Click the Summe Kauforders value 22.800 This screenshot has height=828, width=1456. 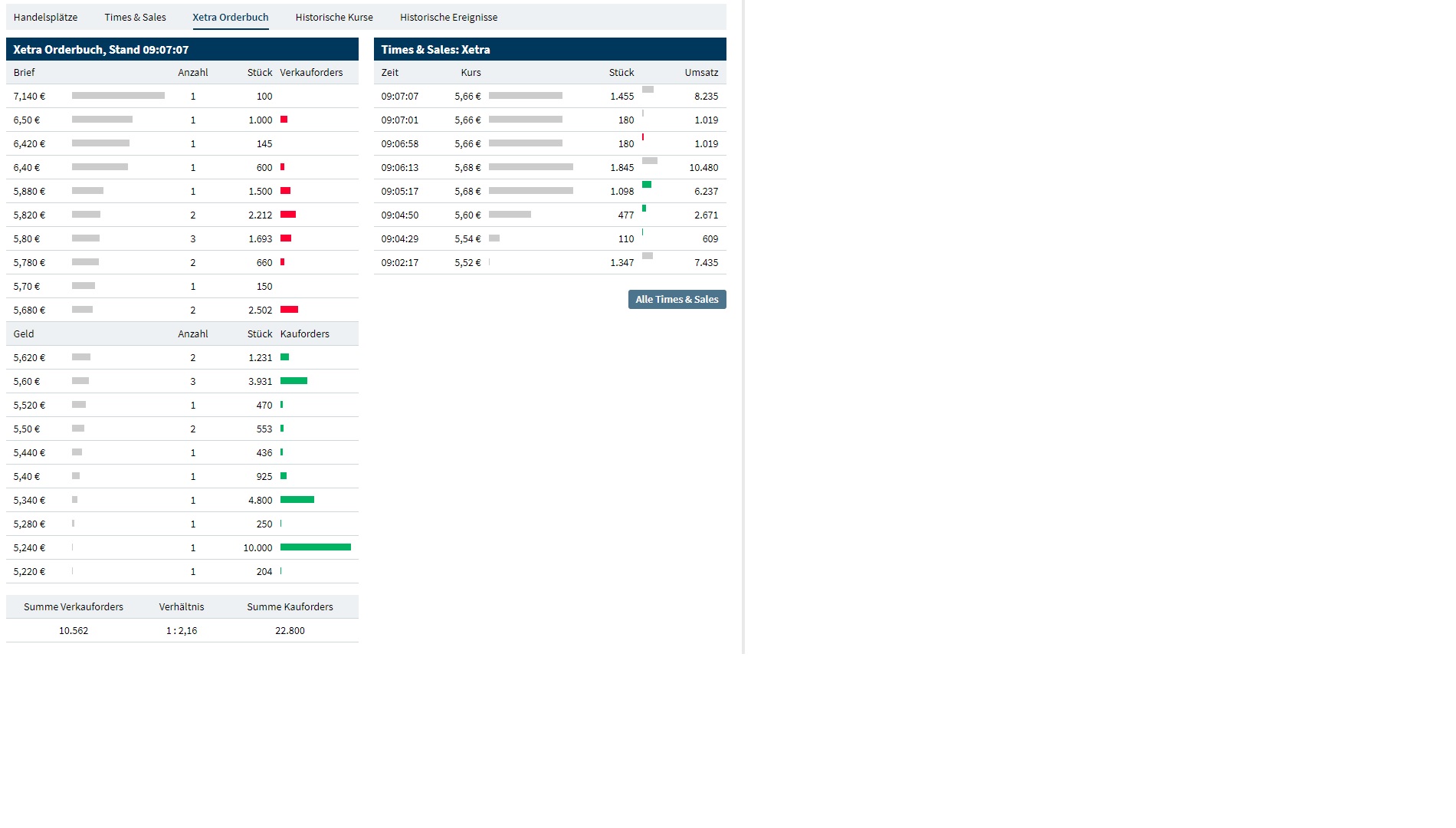(290, 630)
